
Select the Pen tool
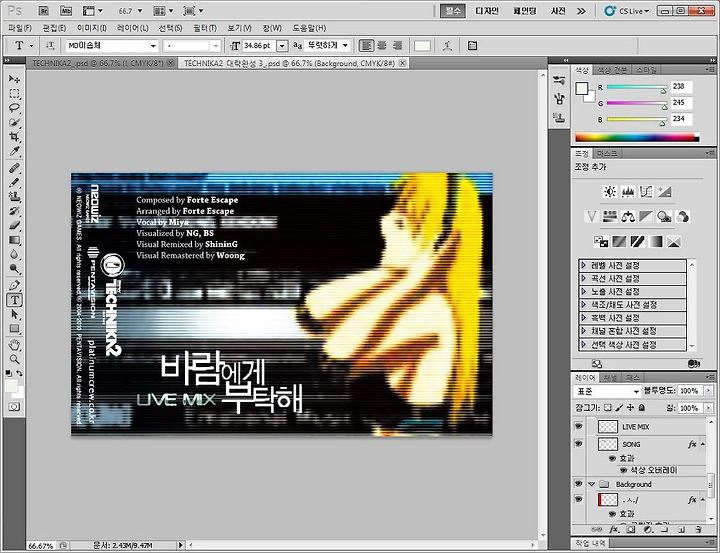point(14,285)
